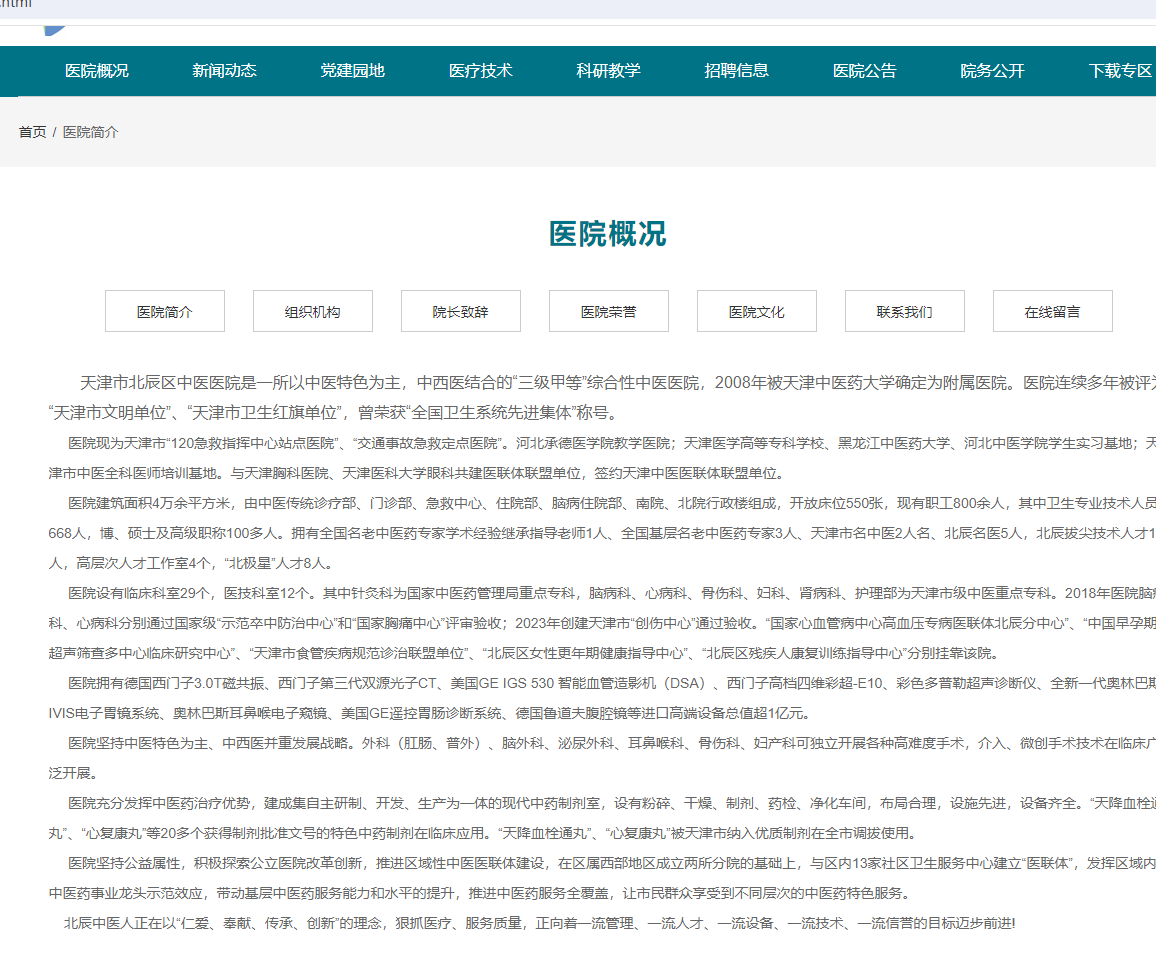The image size is (1156, 961).
Task: Switch to the 组织机构 tab
Action: coord(313,311)
